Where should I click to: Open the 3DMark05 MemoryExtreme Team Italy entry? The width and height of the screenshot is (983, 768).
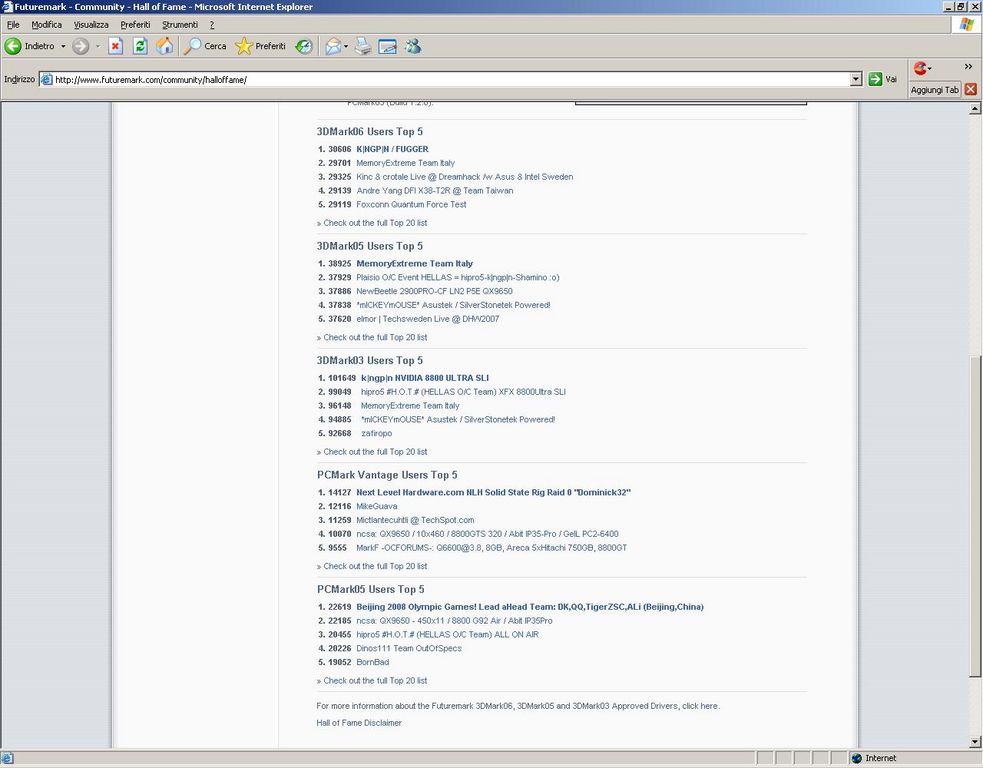(414, 263)
